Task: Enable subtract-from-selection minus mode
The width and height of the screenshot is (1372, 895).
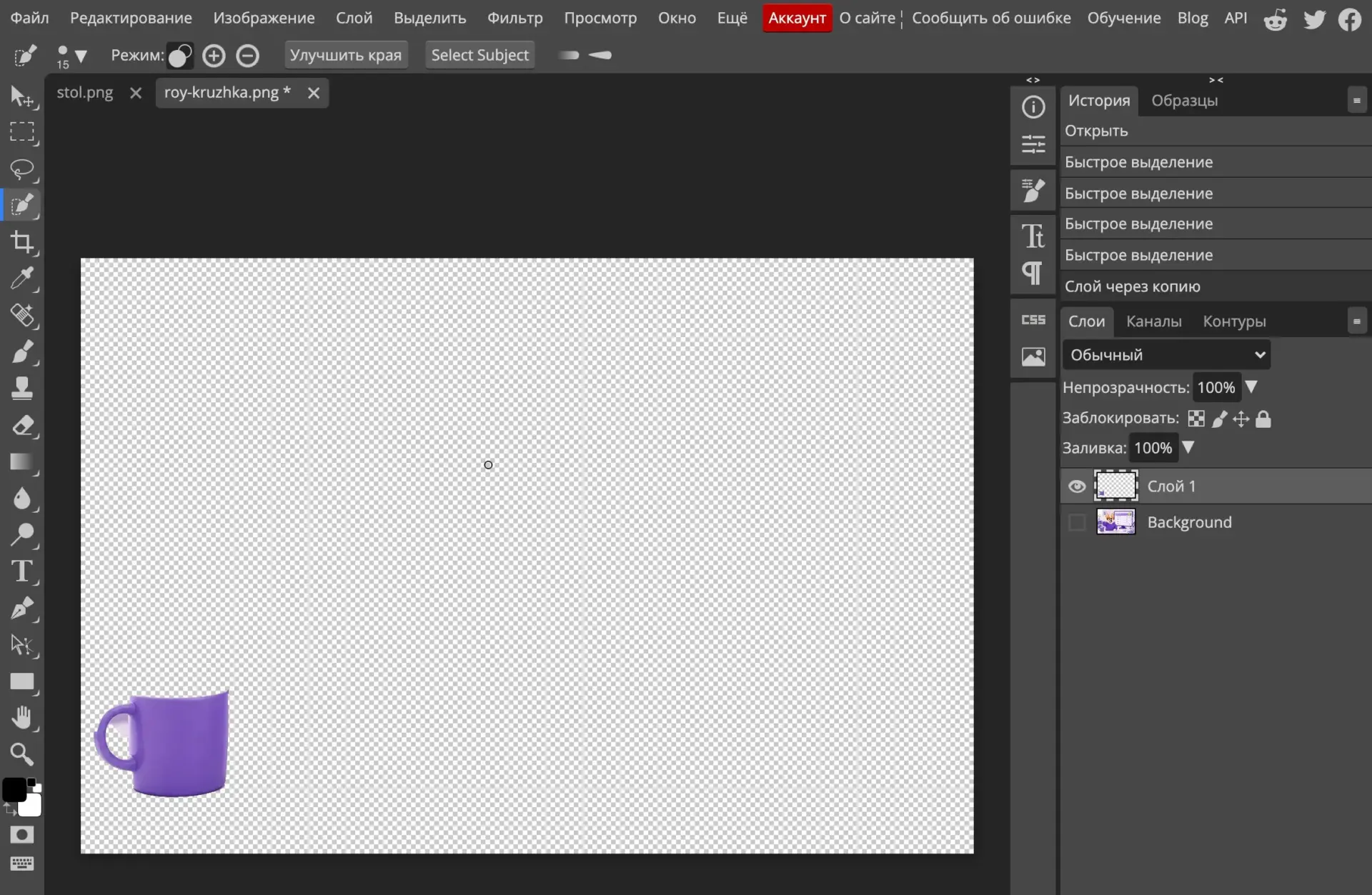Action: (248, 56)
